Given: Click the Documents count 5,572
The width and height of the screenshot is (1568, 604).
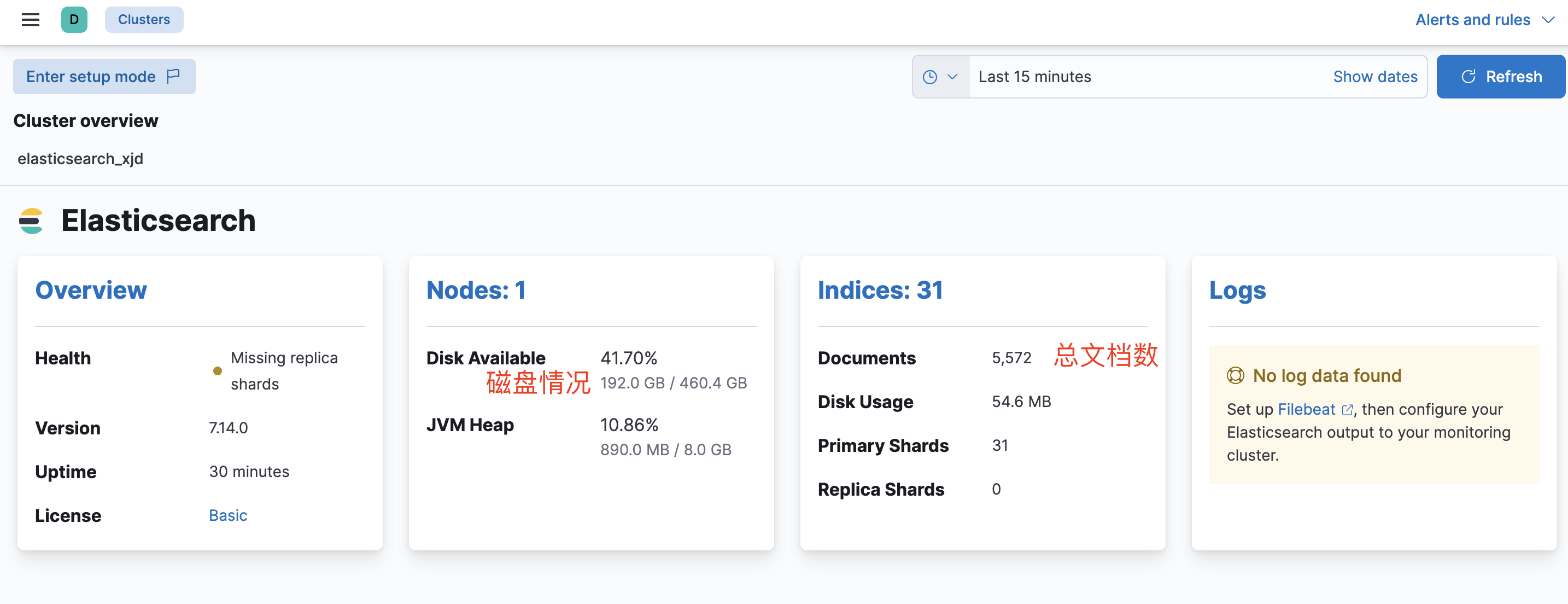Looking at the screenshot, I should click(x=1011, y=358).
